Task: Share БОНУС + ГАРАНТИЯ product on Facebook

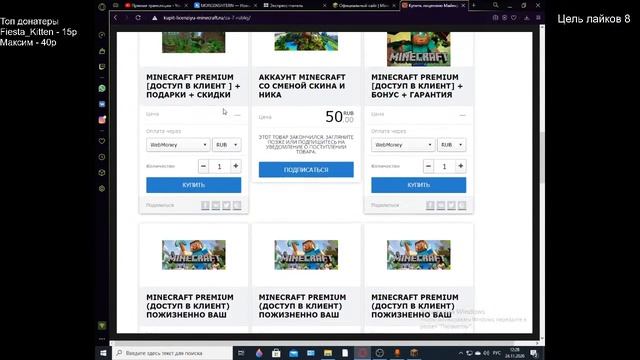Action: tap(430, 205)
